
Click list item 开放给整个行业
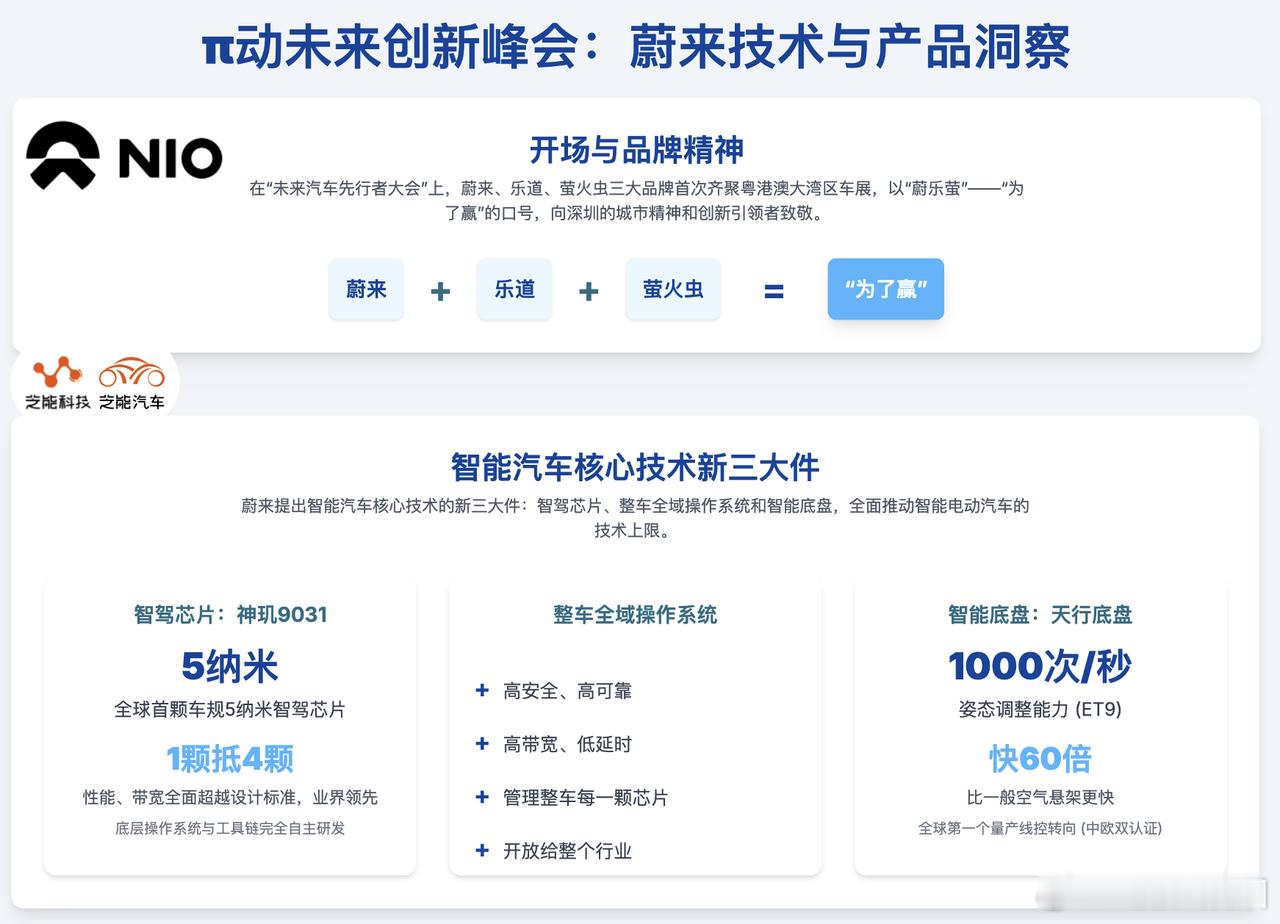(567, 851)
